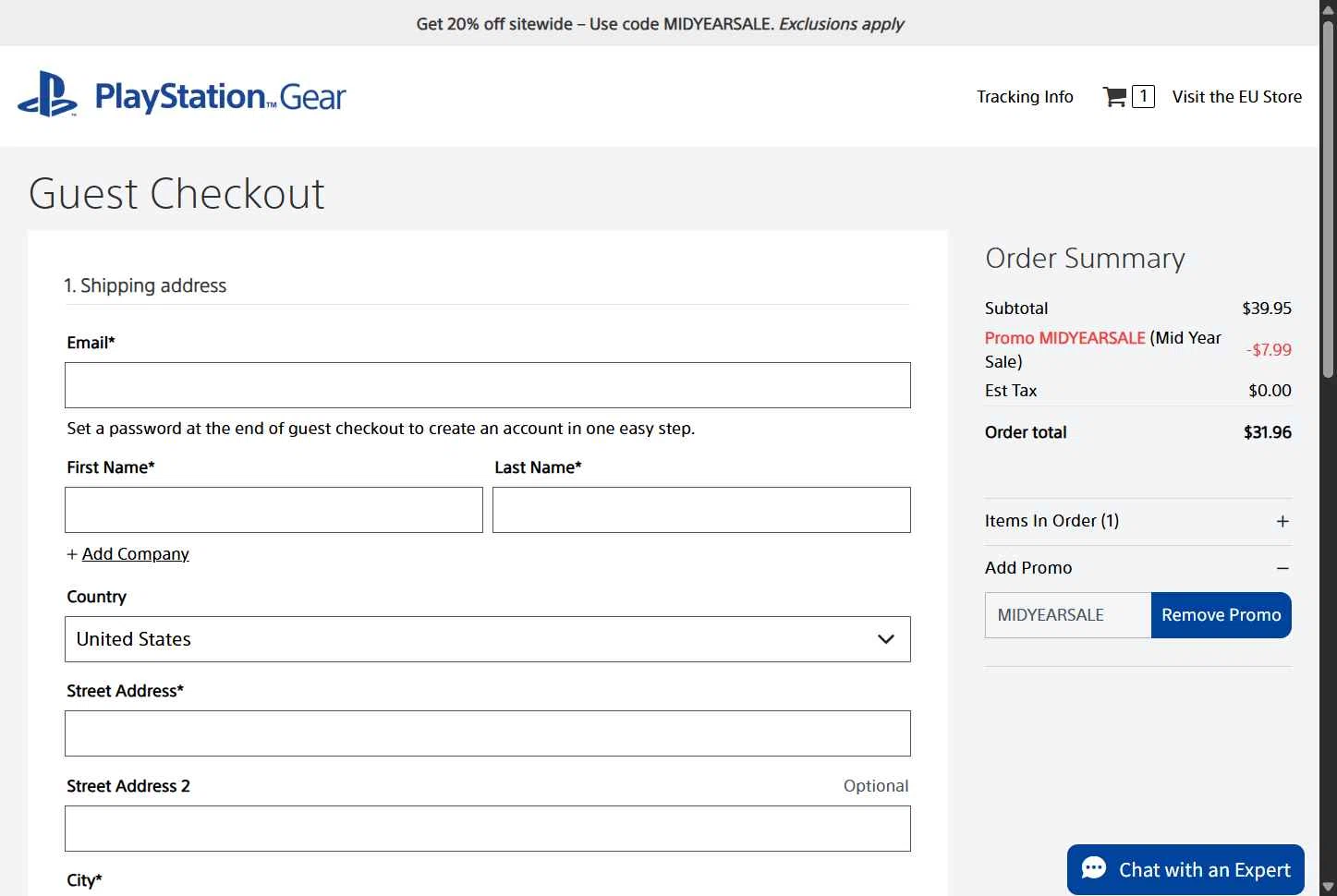Focus the Email input field

[x=487, y=385]
